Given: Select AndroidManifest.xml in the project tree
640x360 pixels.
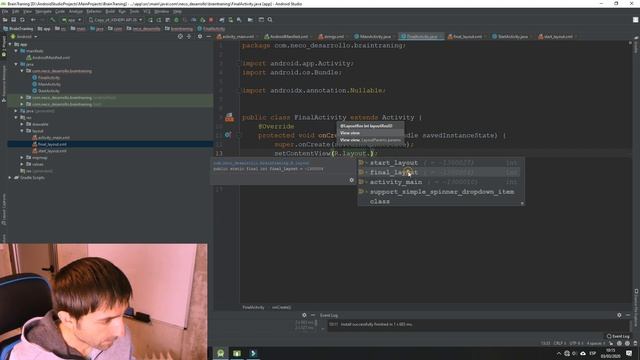Looking at the screenshot, I should tap(51, 58).
